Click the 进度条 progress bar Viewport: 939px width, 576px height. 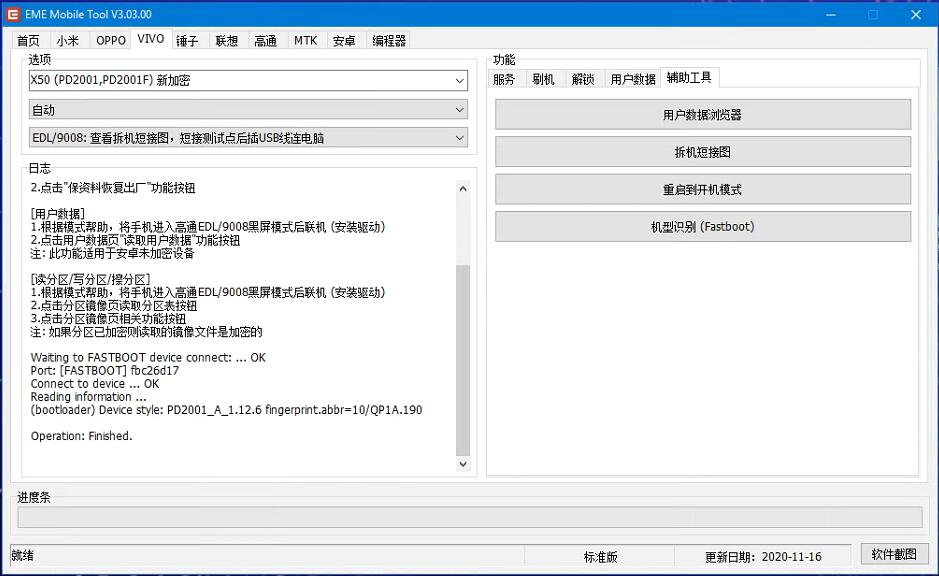click(x=470, y=517)
